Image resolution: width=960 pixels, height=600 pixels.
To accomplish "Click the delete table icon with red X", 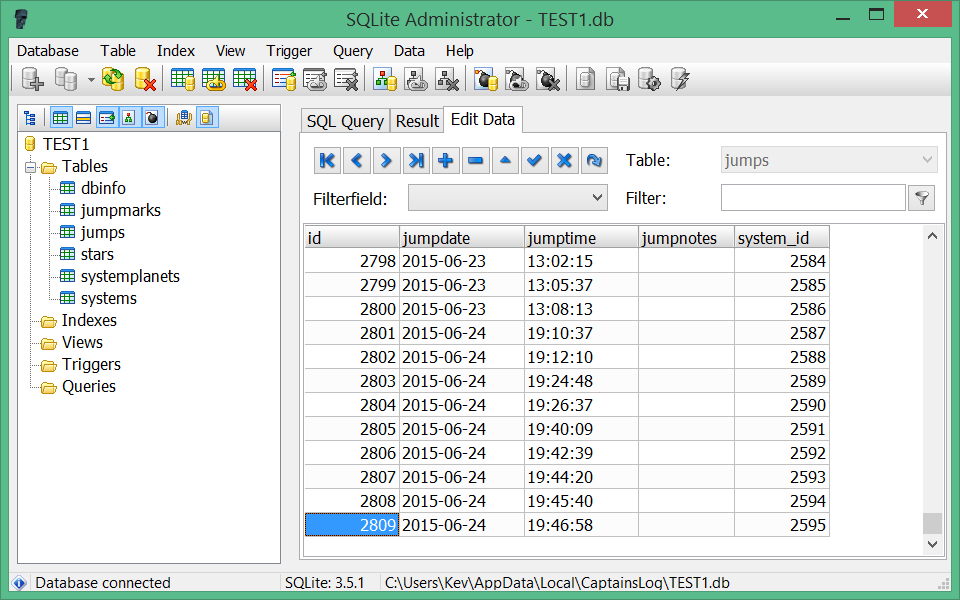I will 245,80.
